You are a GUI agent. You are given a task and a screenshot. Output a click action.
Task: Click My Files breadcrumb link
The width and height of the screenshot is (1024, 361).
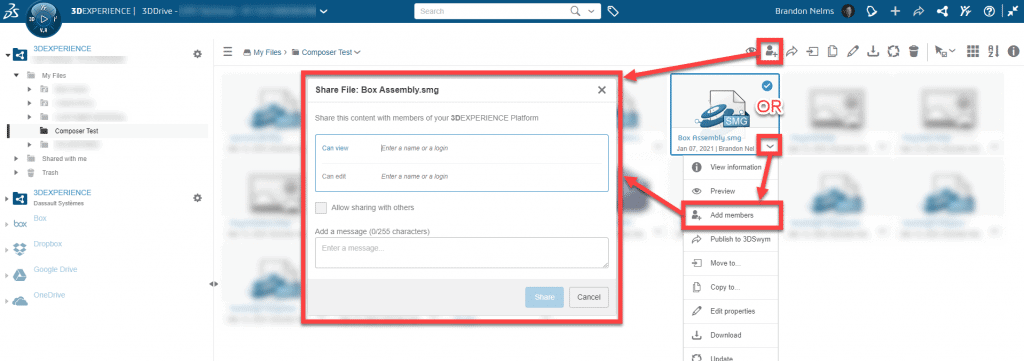(266, 52)
